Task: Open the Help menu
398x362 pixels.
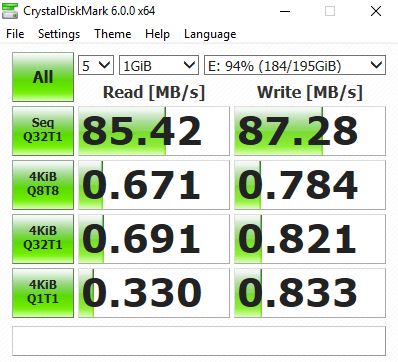Action: tap(157, 34)
